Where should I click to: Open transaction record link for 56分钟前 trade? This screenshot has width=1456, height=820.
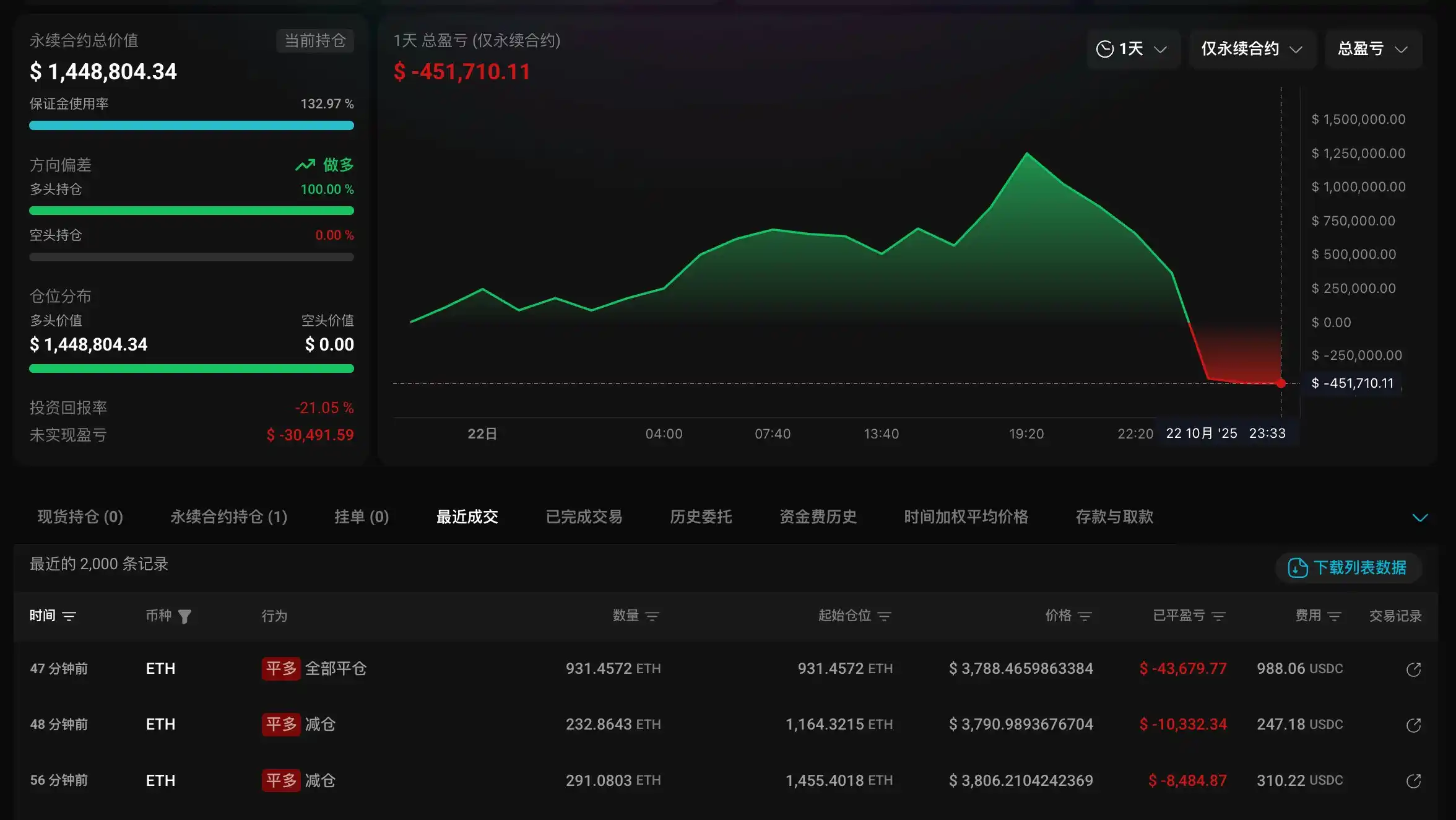pyautogui.click(x=1413, y=780)
